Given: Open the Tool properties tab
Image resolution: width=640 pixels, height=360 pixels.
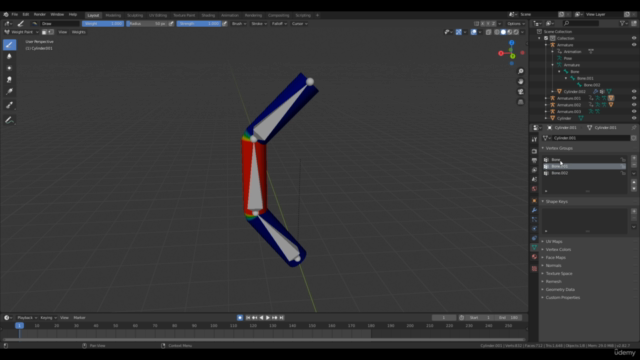Looking at the screenshot, I should [534, 140].
